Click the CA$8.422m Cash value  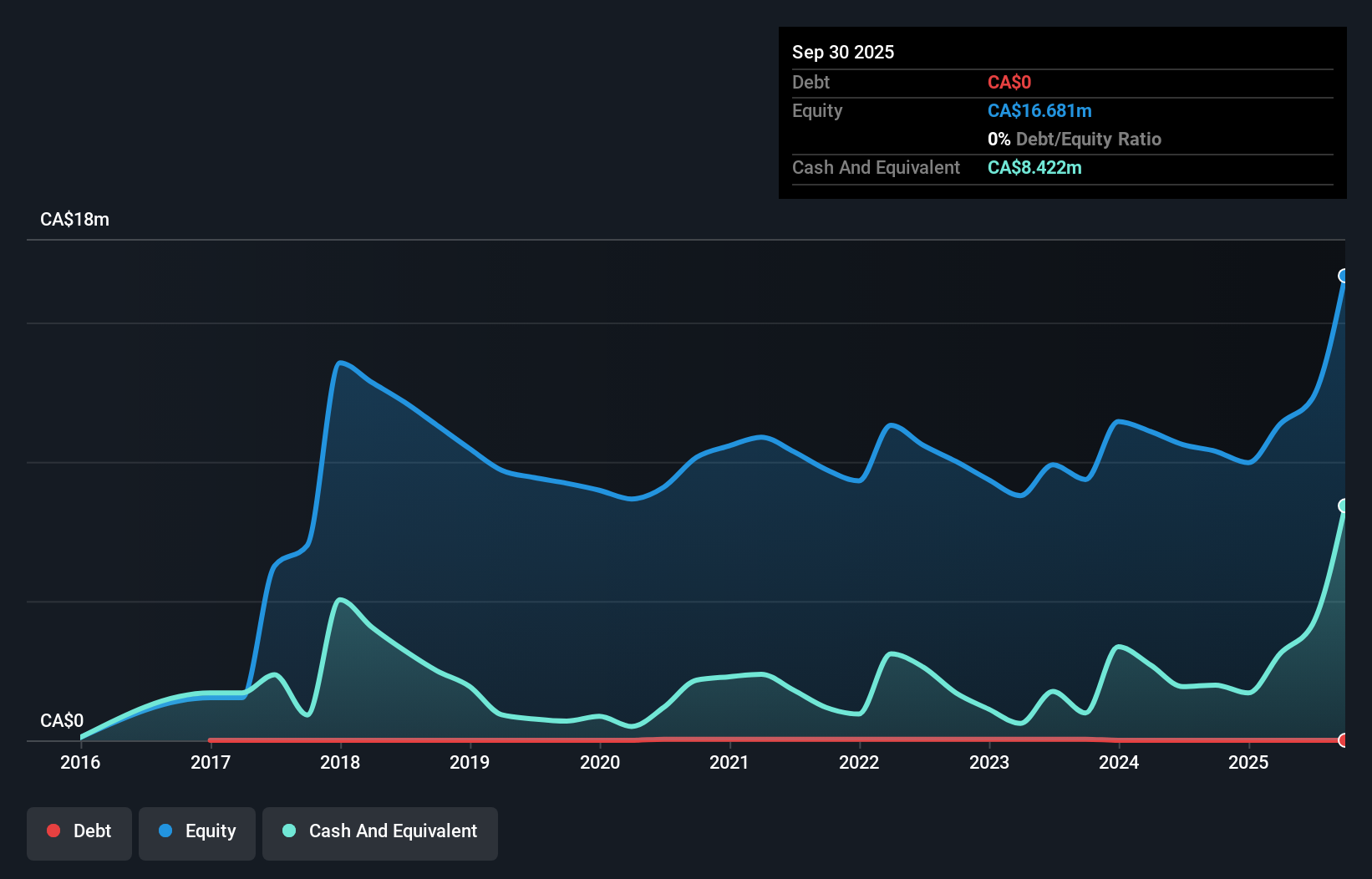click(1034, 167)
